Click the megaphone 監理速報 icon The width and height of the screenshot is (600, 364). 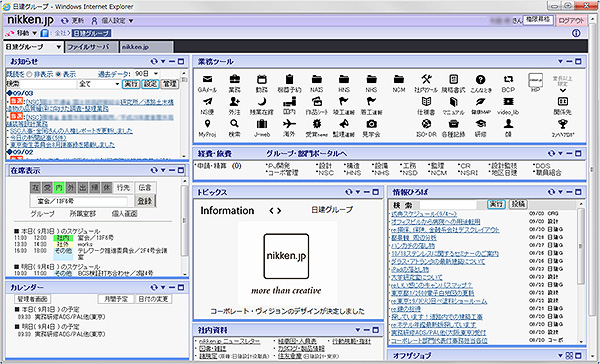[344, 124]
